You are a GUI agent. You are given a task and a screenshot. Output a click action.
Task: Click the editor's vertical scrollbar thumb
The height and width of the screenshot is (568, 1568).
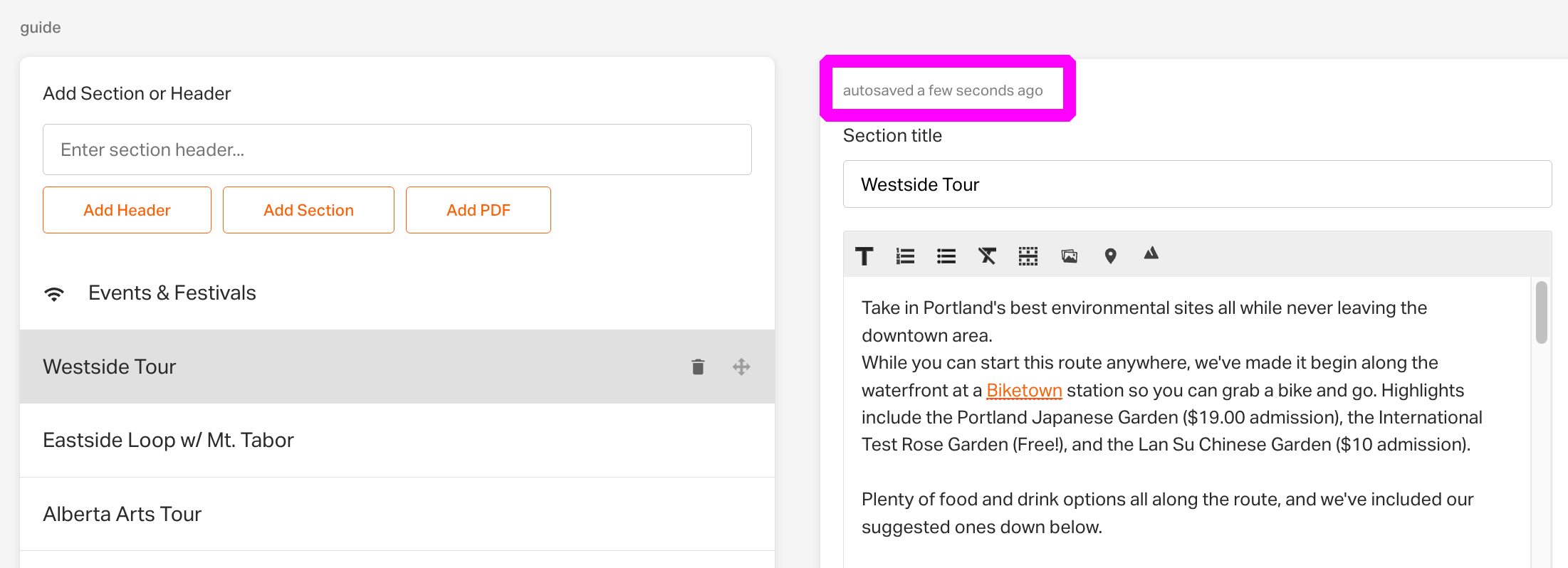coord(1542,312)
